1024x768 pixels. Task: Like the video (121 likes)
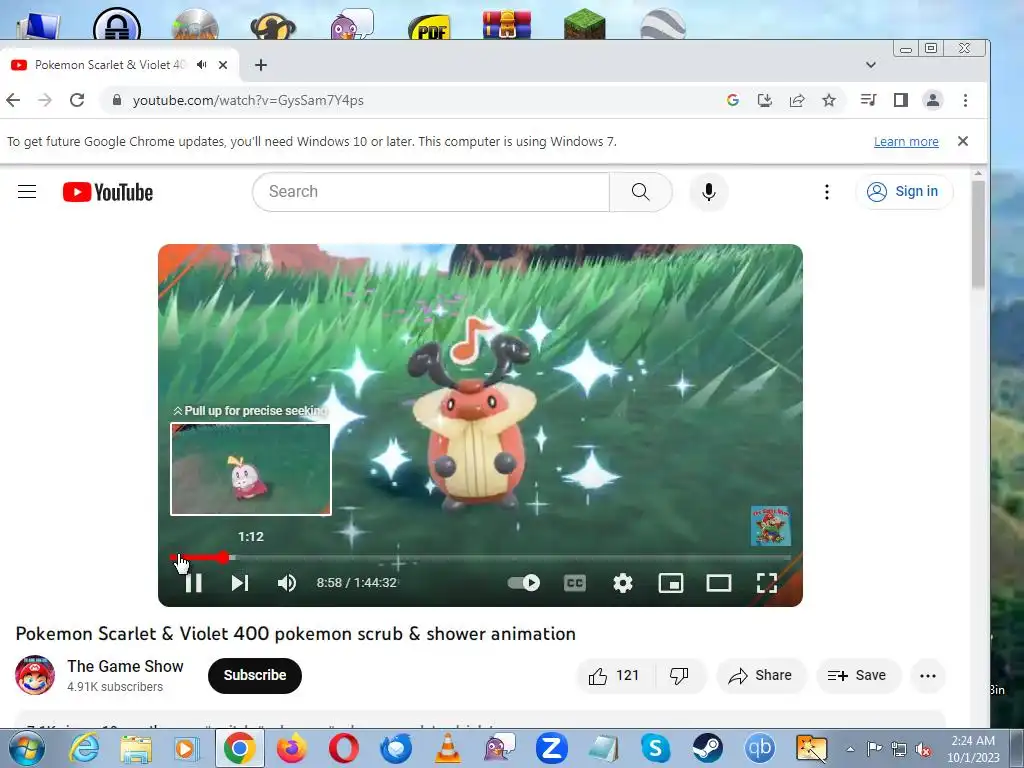613,675
